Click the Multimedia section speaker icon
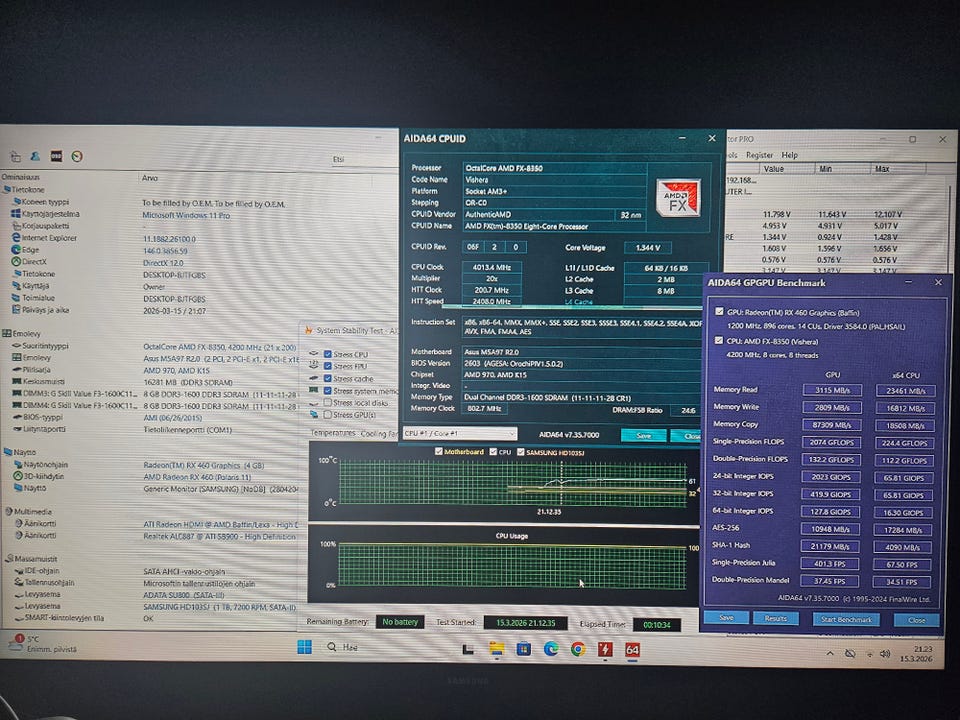Screen dimensions: 960x720 [9, 511]
